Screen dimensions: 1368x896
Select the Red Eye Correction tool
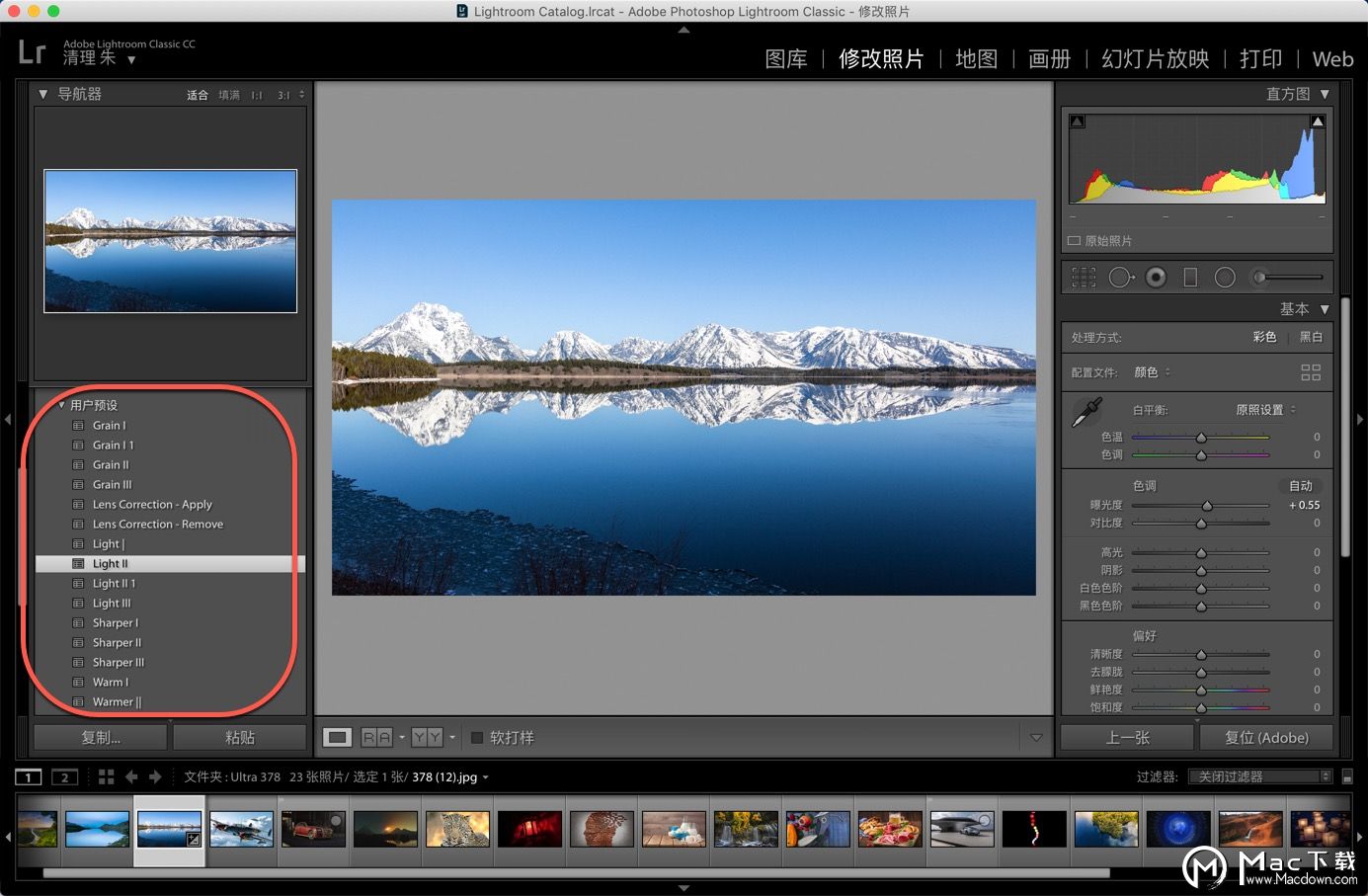(1156, 278)
